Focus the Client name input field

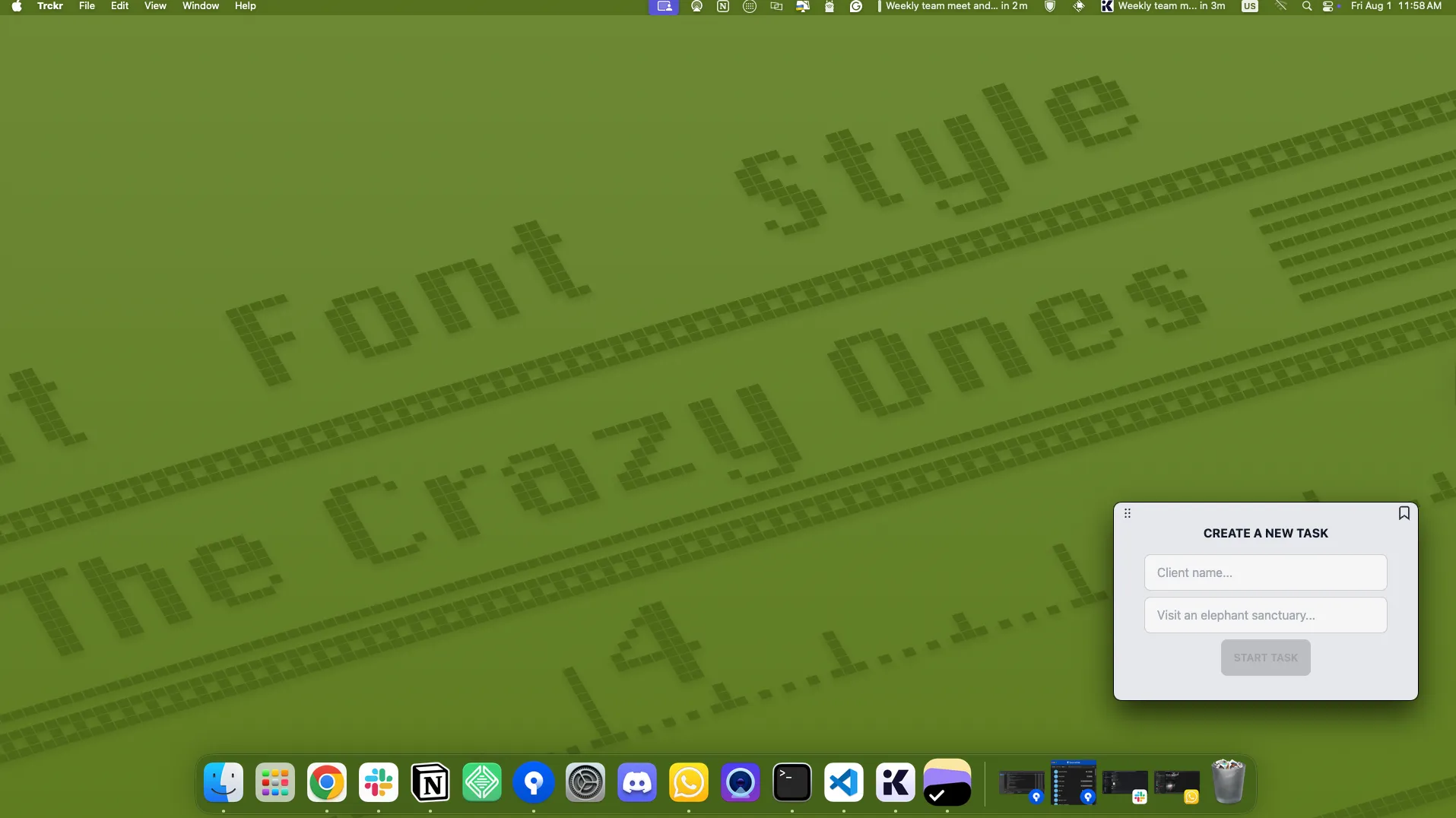[1265, 572]
